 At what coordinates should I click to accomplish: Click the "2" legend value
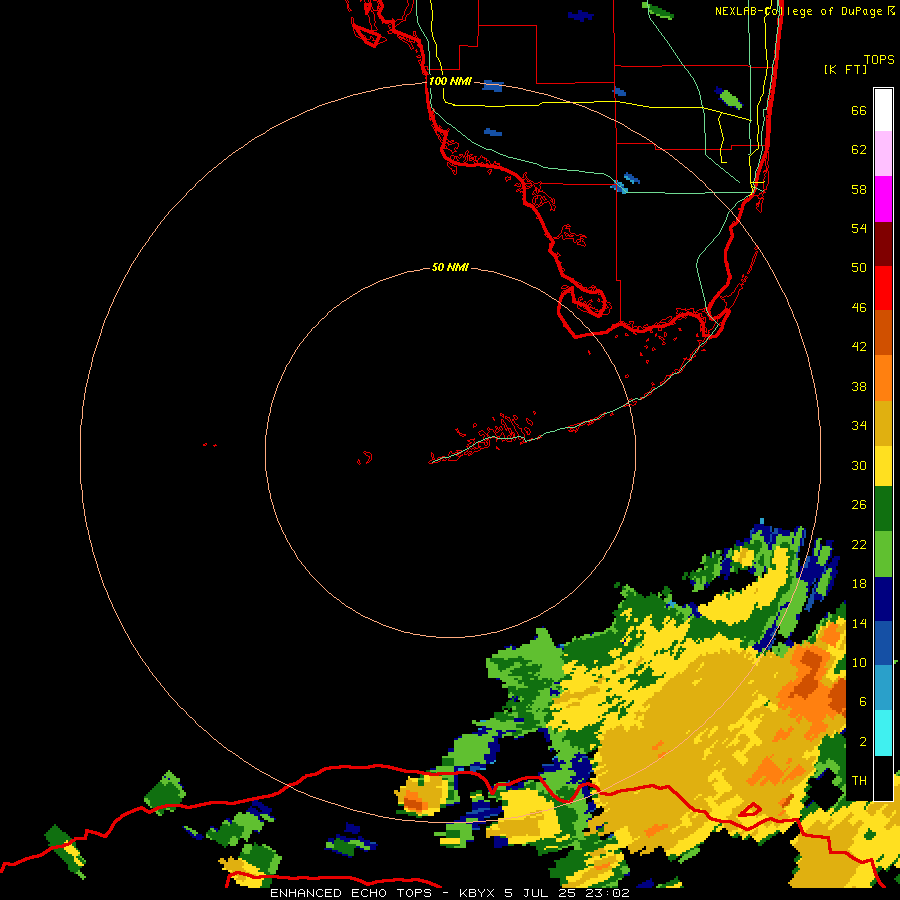[863, 742]
